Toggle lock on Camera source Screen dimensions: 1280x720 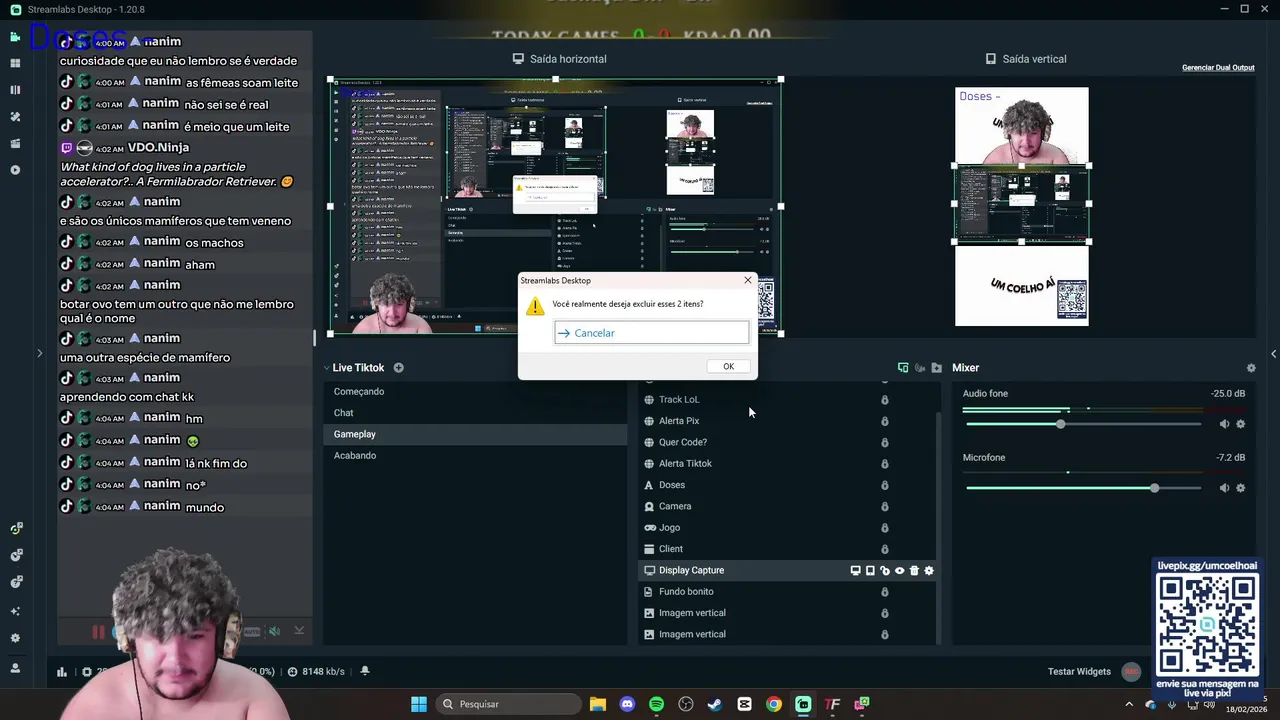[x=884, y=506]
